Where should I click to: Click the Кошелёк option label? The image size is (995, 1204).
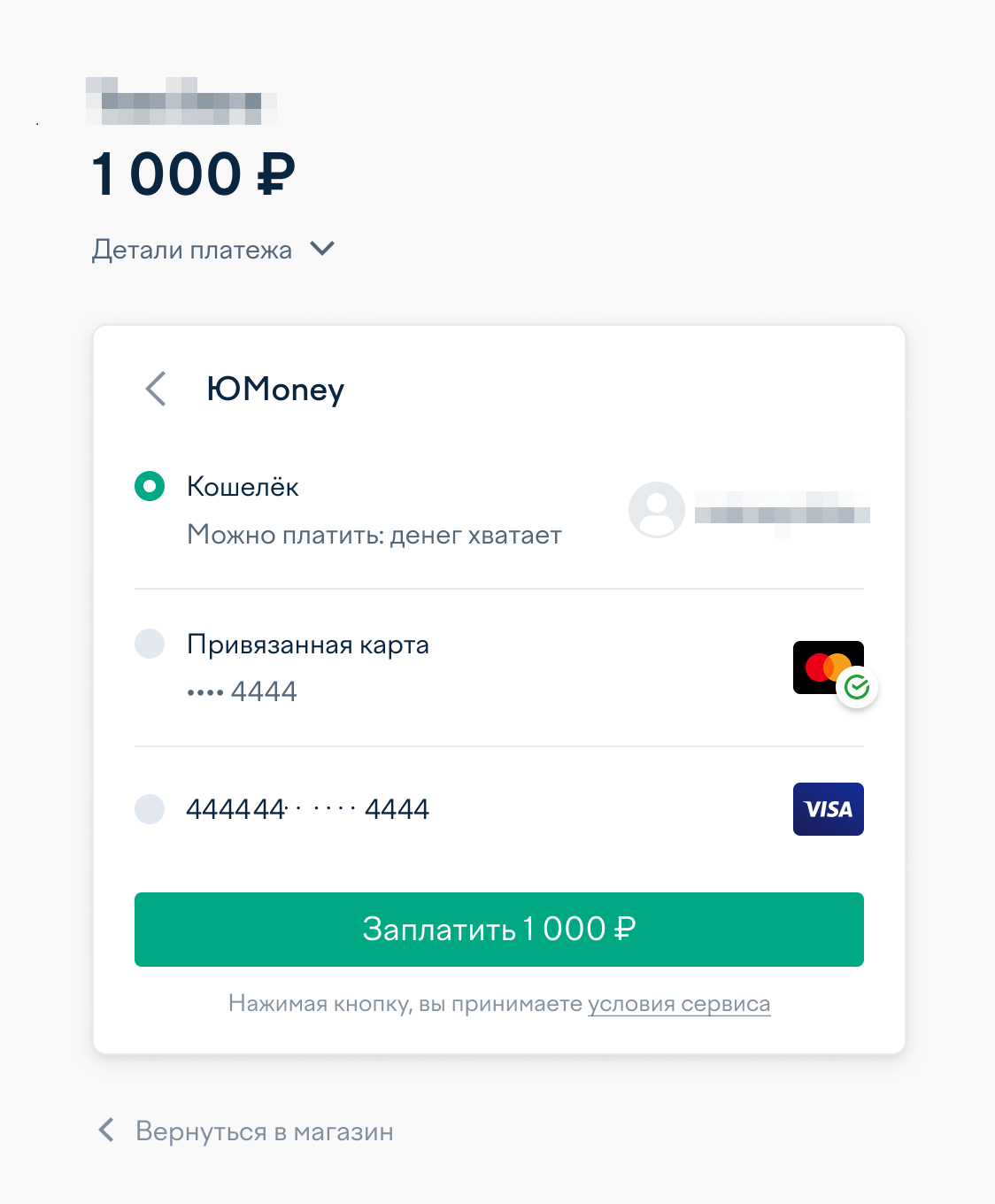[243, 487]
